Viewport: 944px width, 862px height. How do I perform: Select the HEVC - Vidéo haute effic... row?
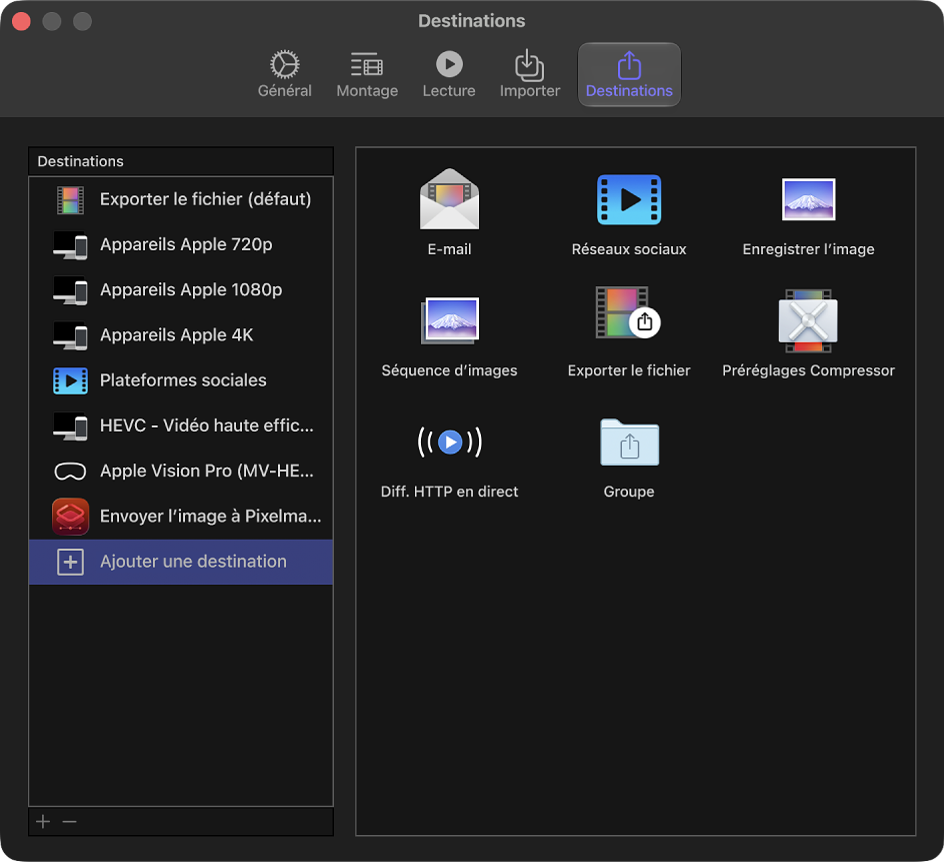(181, 426)
